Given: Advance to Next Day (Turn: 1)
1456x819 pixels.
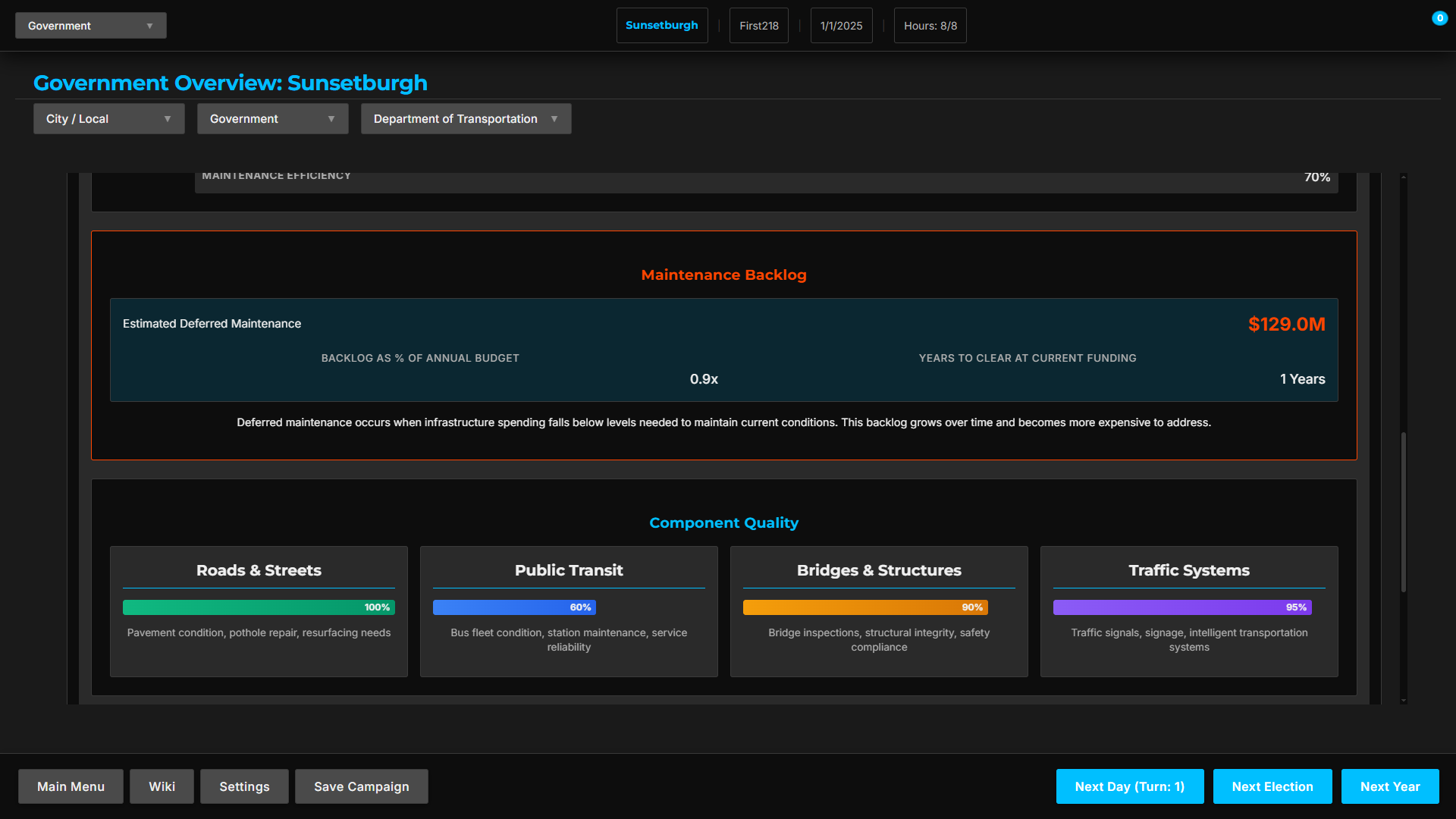Looking at the screenshot, I should 1129,786.
